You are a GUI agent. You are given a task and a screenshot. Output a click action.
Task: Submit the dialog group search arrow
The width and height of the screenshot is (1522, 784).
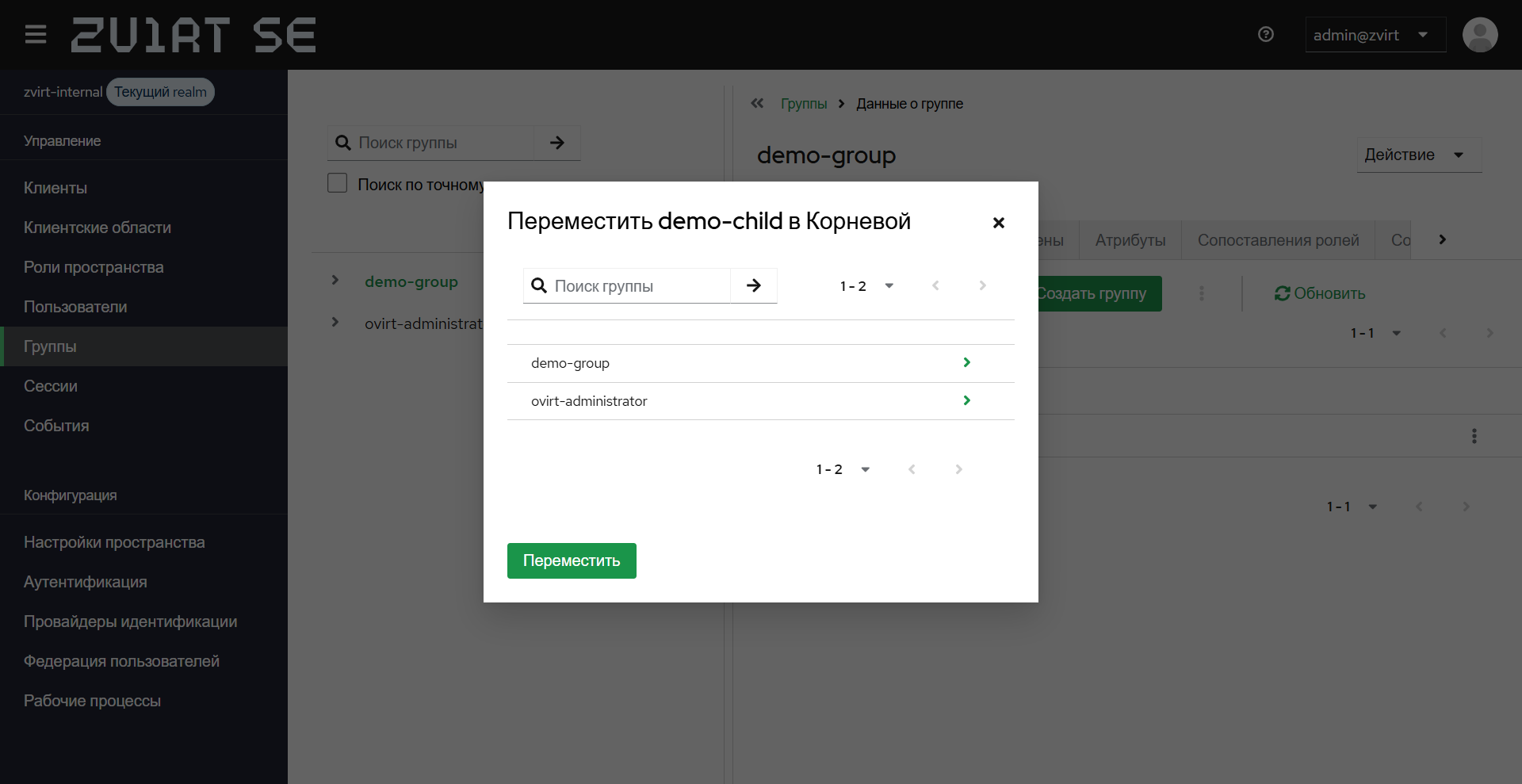click(x=753, y=285)
